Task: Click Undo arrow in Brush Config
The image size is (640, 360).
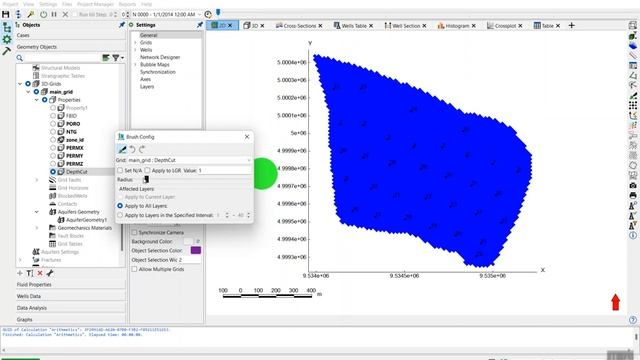Action: coord(132,149)
